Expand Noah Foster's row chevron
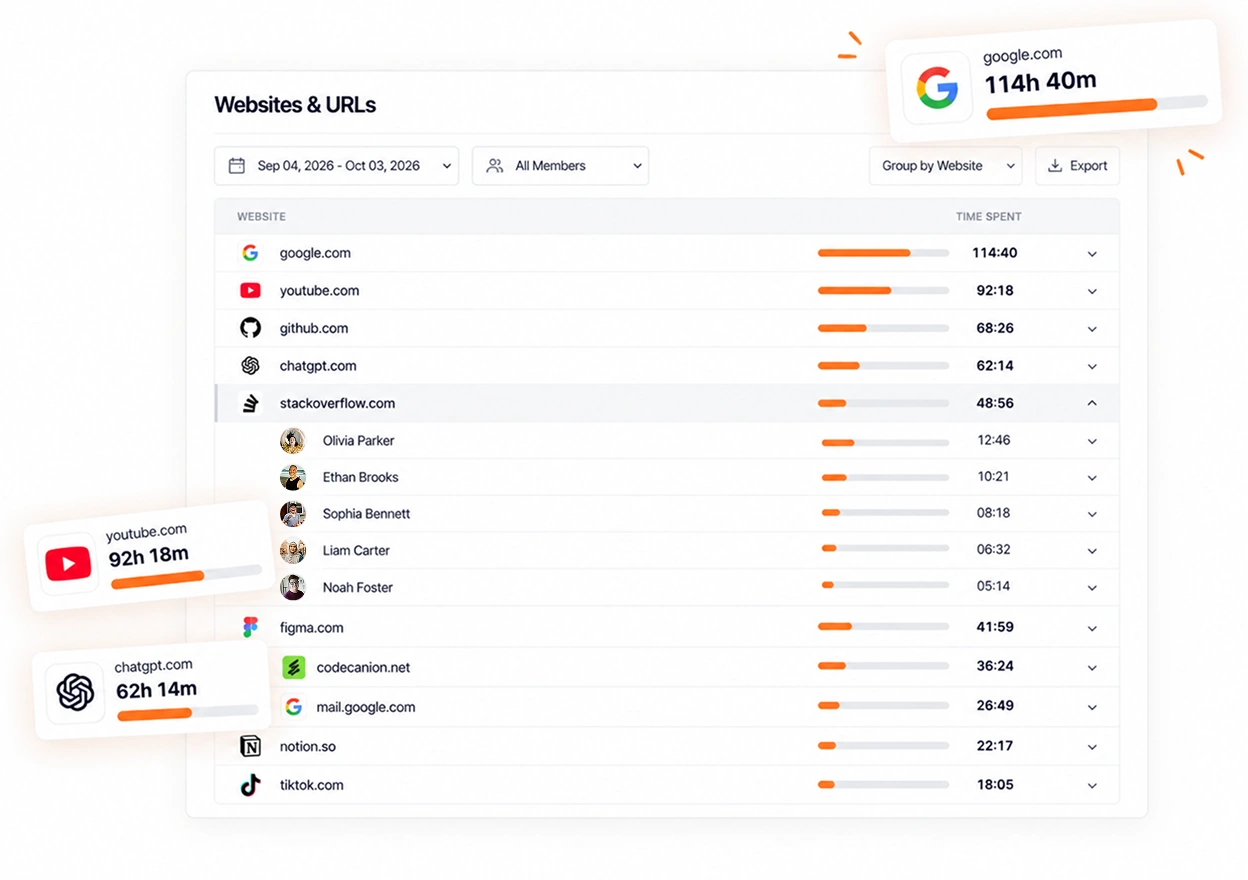Image resolution: width=1248 pixels, height=880 pixels. pos(1092,588)
